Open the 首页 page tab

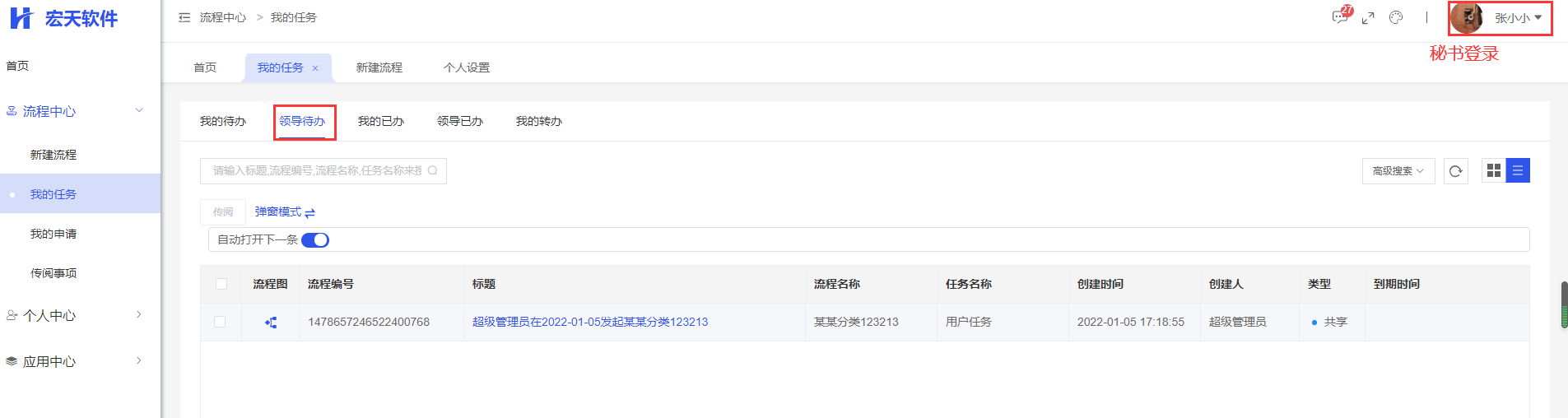pyautogui.click(x=205, y=67)
